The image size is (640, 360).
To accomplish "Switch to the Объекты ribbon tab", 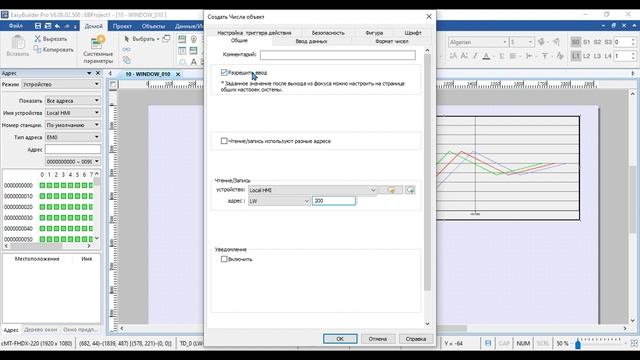I will pos(153,26).
